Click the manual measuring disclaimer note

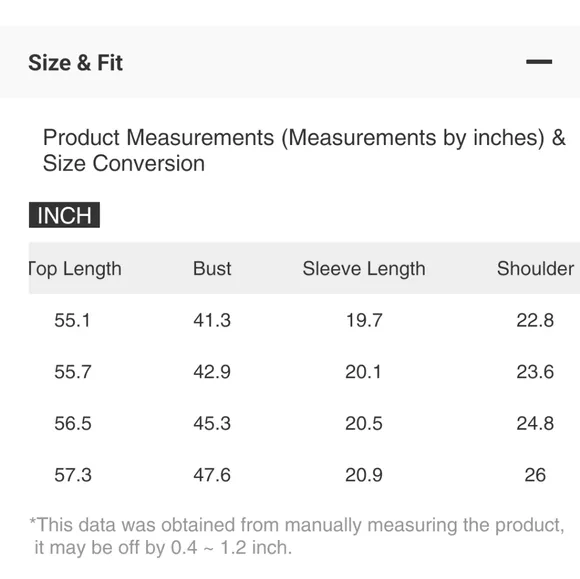pyautogui.click(x=297, y=536)
